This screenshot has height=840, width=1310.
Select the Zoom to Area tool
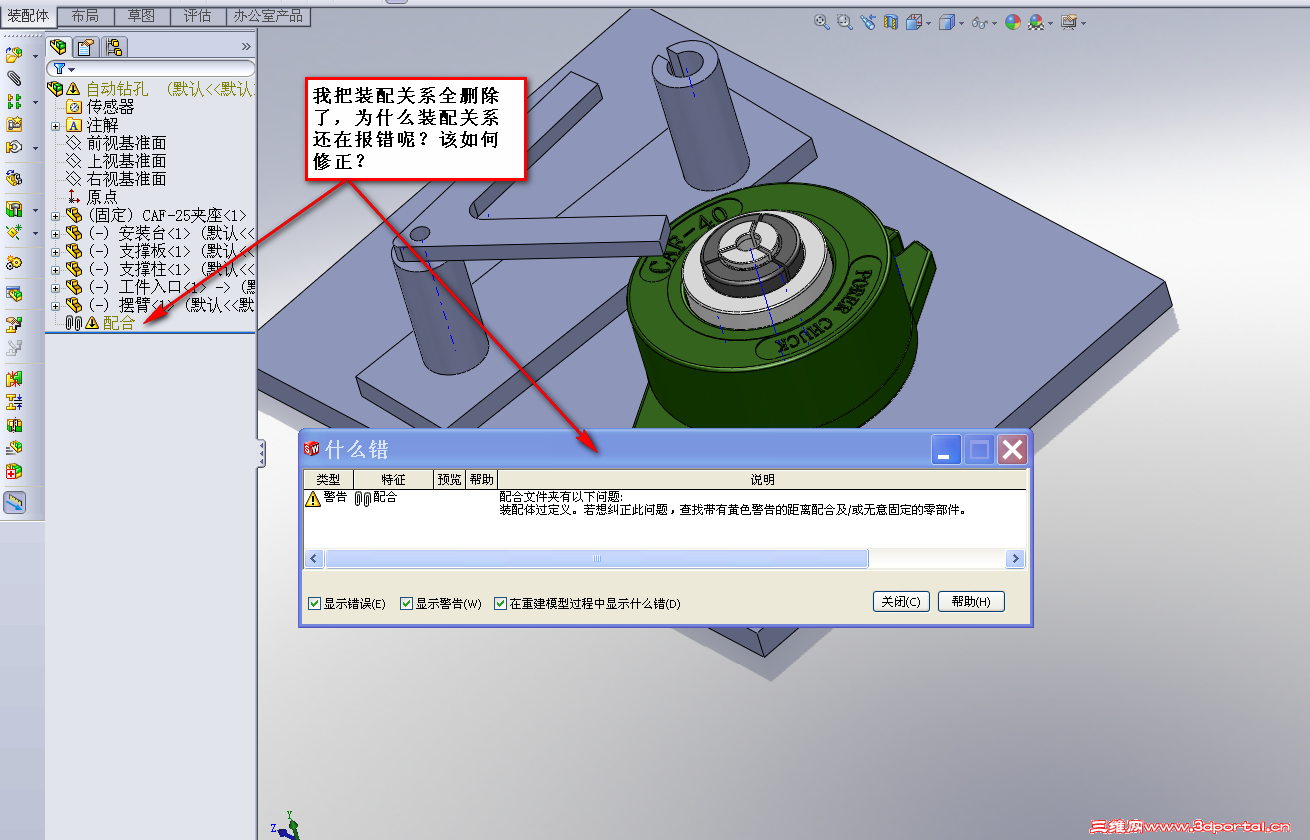844,21
